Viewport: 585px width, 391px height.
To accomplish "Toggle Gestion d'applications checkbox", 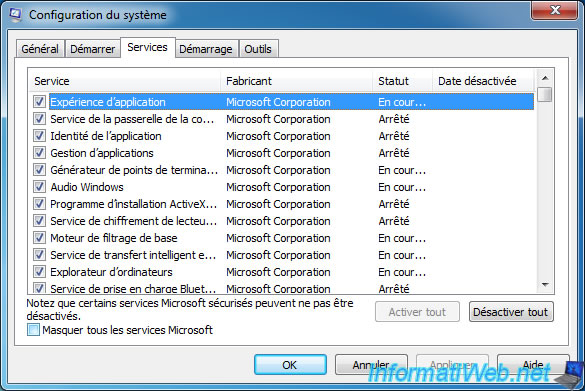I will (x=40, y=153).
